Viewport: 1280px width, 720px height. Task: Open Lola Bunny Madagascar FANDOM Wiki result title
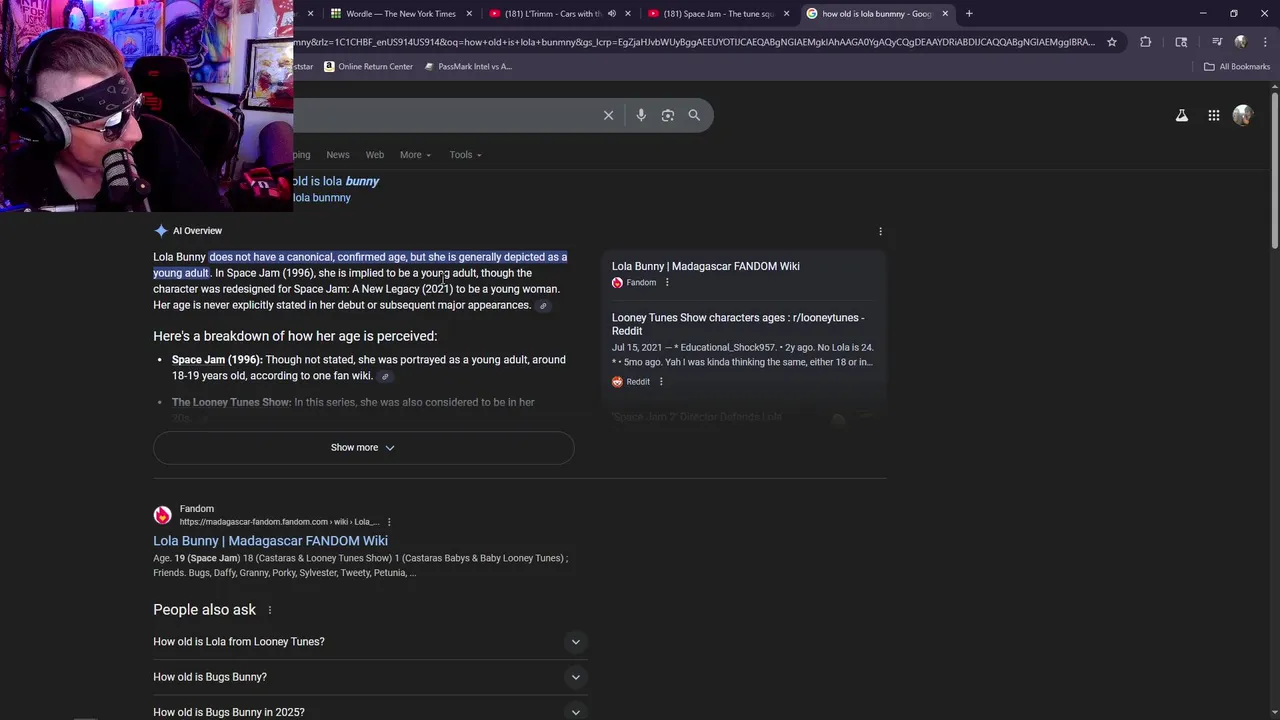(x=270, y=541)
